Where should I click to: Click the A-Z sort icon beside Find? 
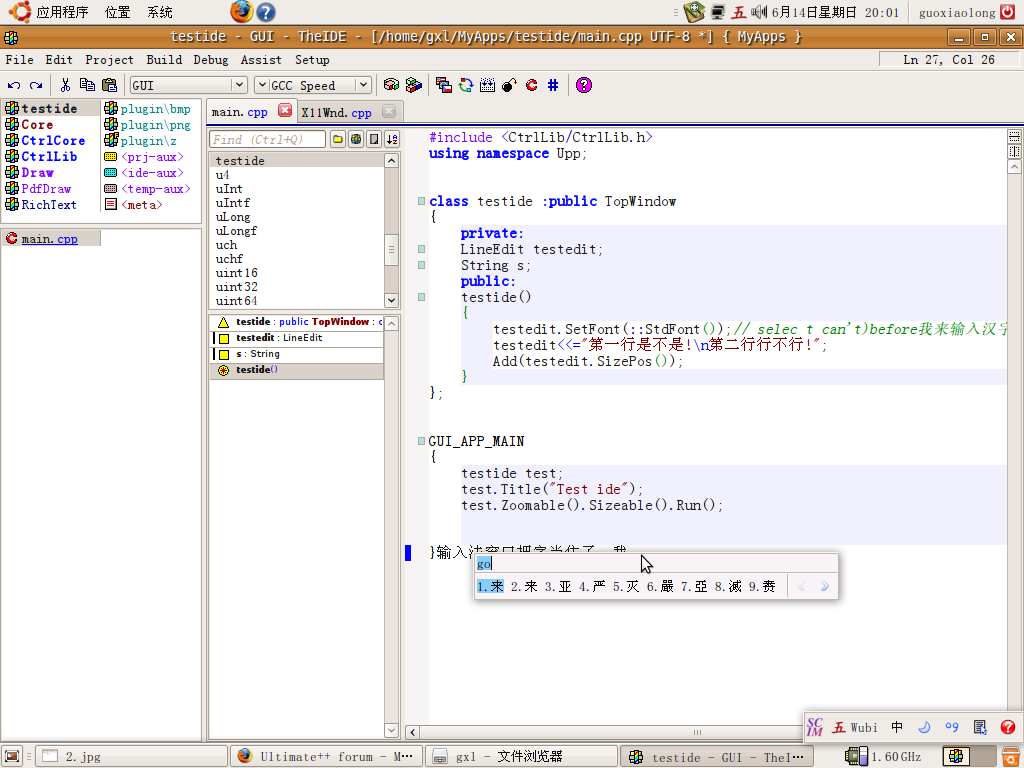point(392,140)
